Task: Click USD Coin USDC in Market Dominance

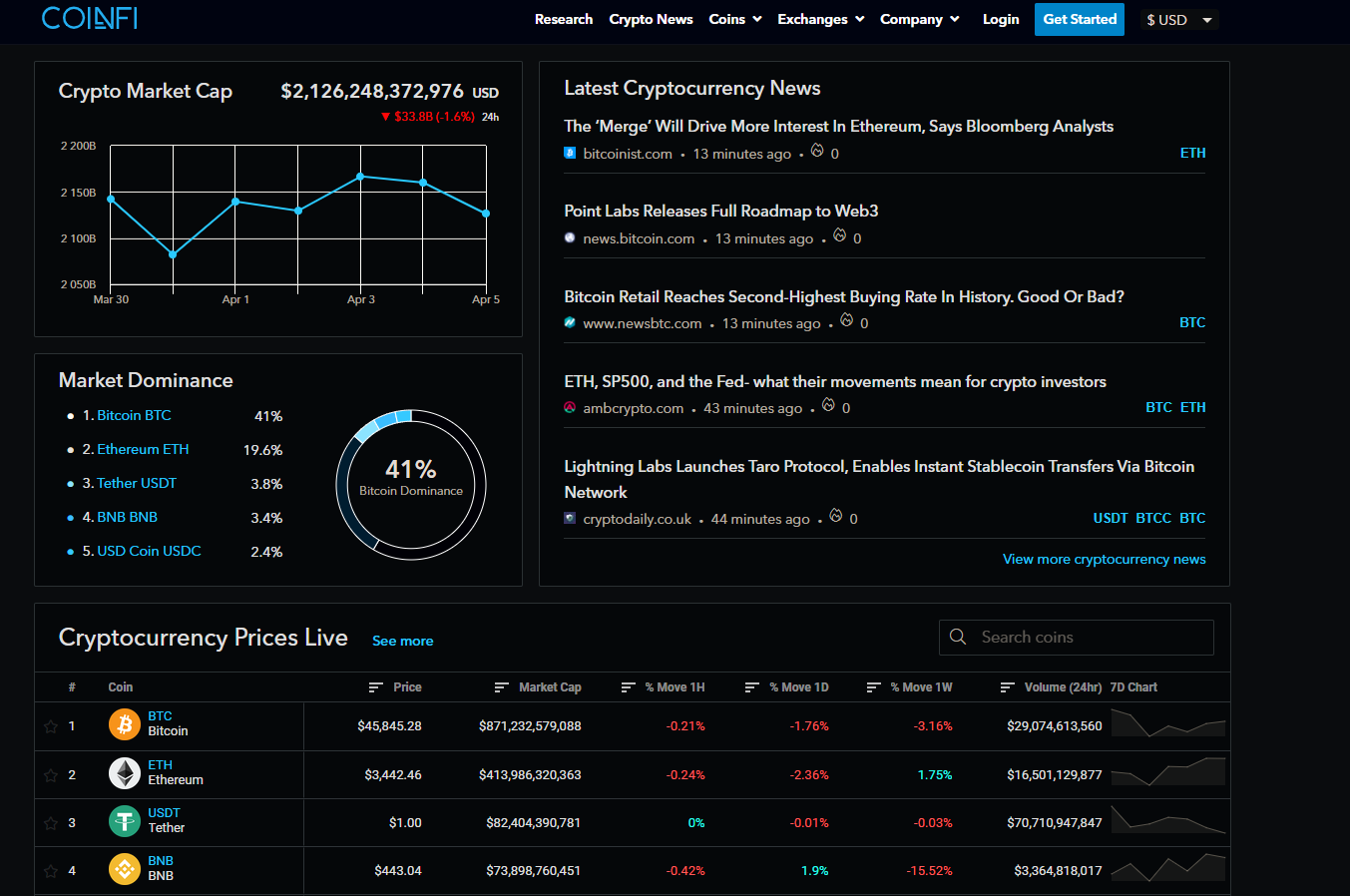Action: [149, 551]
